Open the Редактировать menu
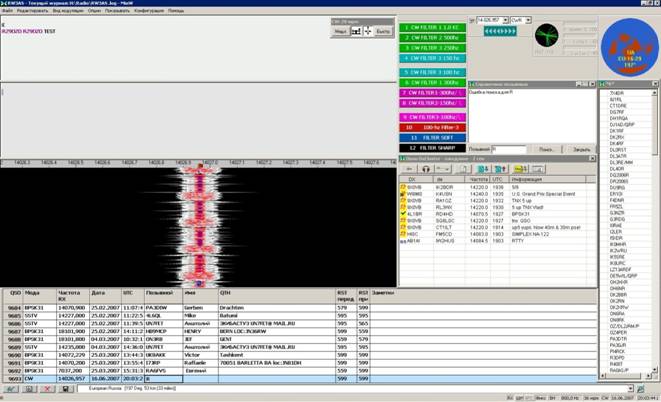The width and height of the screenshot is (661, 402). [x=32, y=11]
